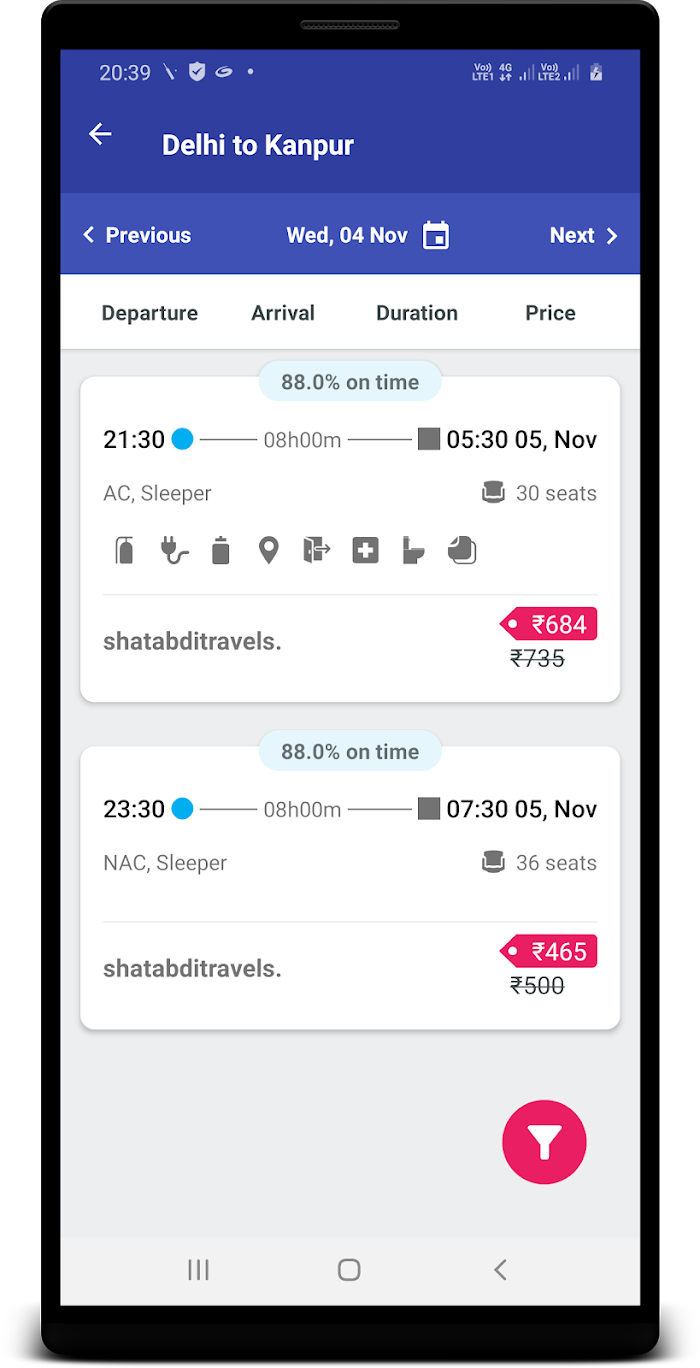Select the ₹684 AC Sleeper fare

click(x=549, y=624)
